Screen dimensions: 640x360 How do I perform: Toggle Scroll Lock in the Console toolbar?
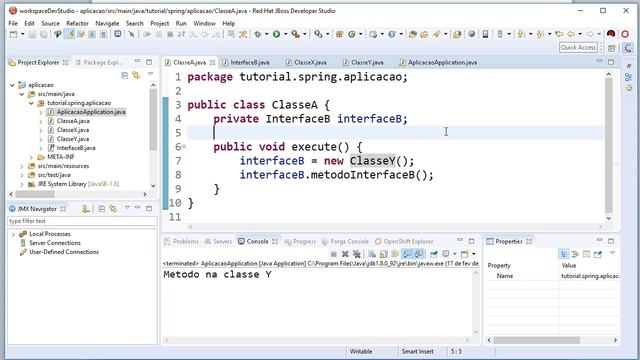(x=383, y=254)
